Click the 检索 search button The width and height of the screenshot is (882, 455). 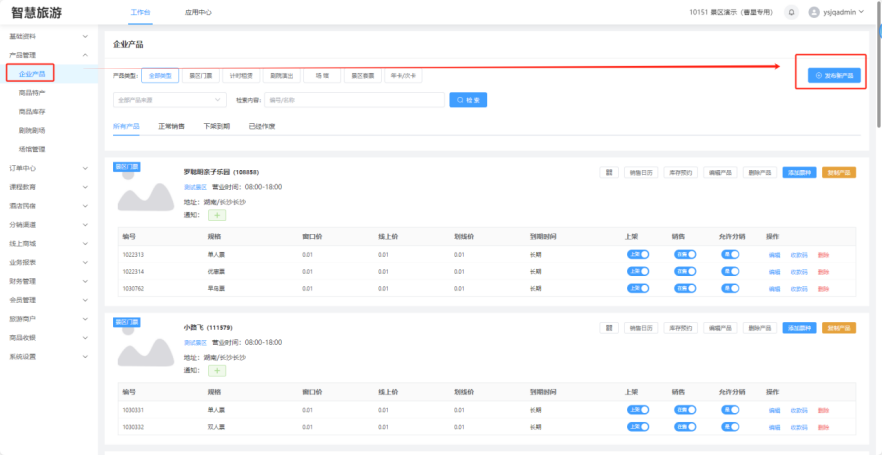[x=468, y=100]
